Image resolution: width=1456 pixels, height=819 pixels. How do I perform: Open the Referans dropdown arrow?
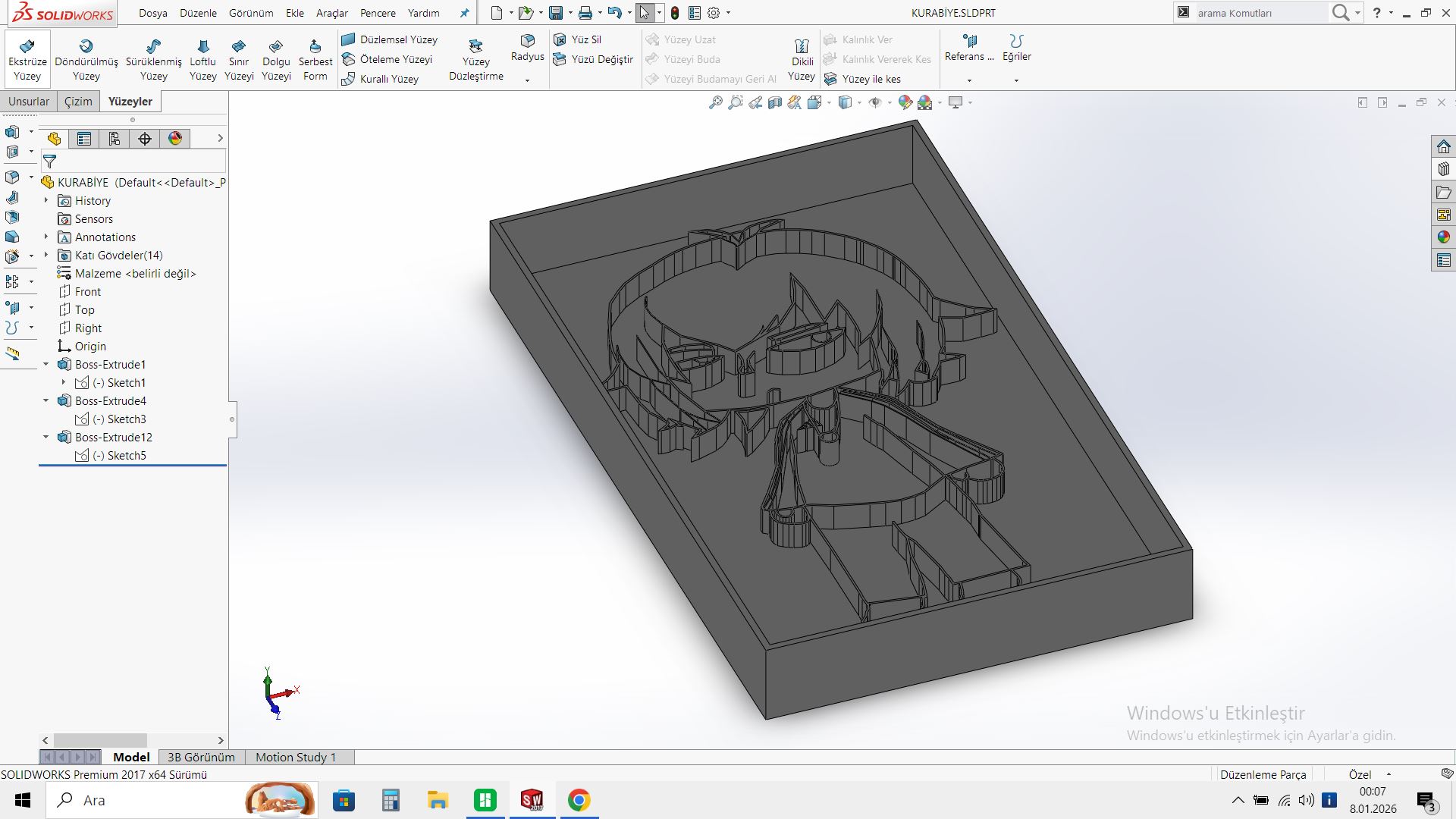(x=969, y=80)
